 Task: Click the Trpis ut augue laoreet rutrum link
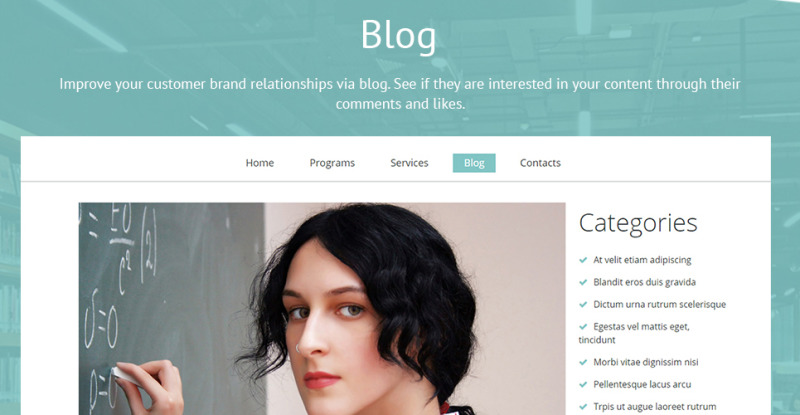point(655,407)
